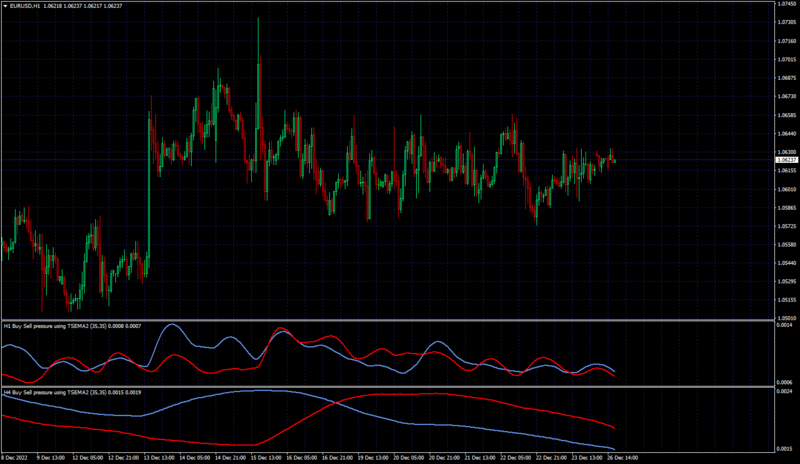
Task: Click the 0.0015 value on H4 indicator scale
Action: coord(785,449)
